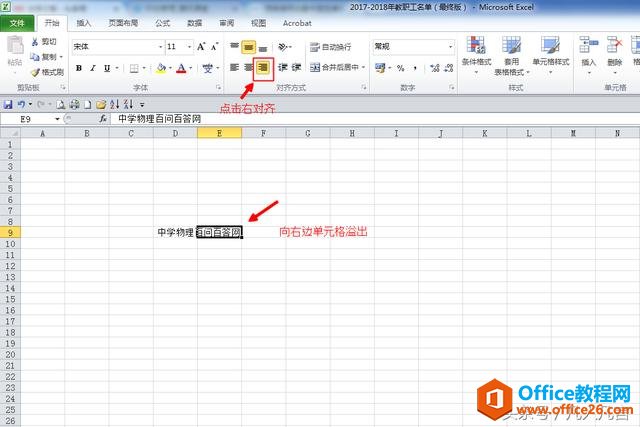This screenshot has height=427, width=640.
Task: Click the Paste (粘贴) clipboard icon
Action: point(15,45)
